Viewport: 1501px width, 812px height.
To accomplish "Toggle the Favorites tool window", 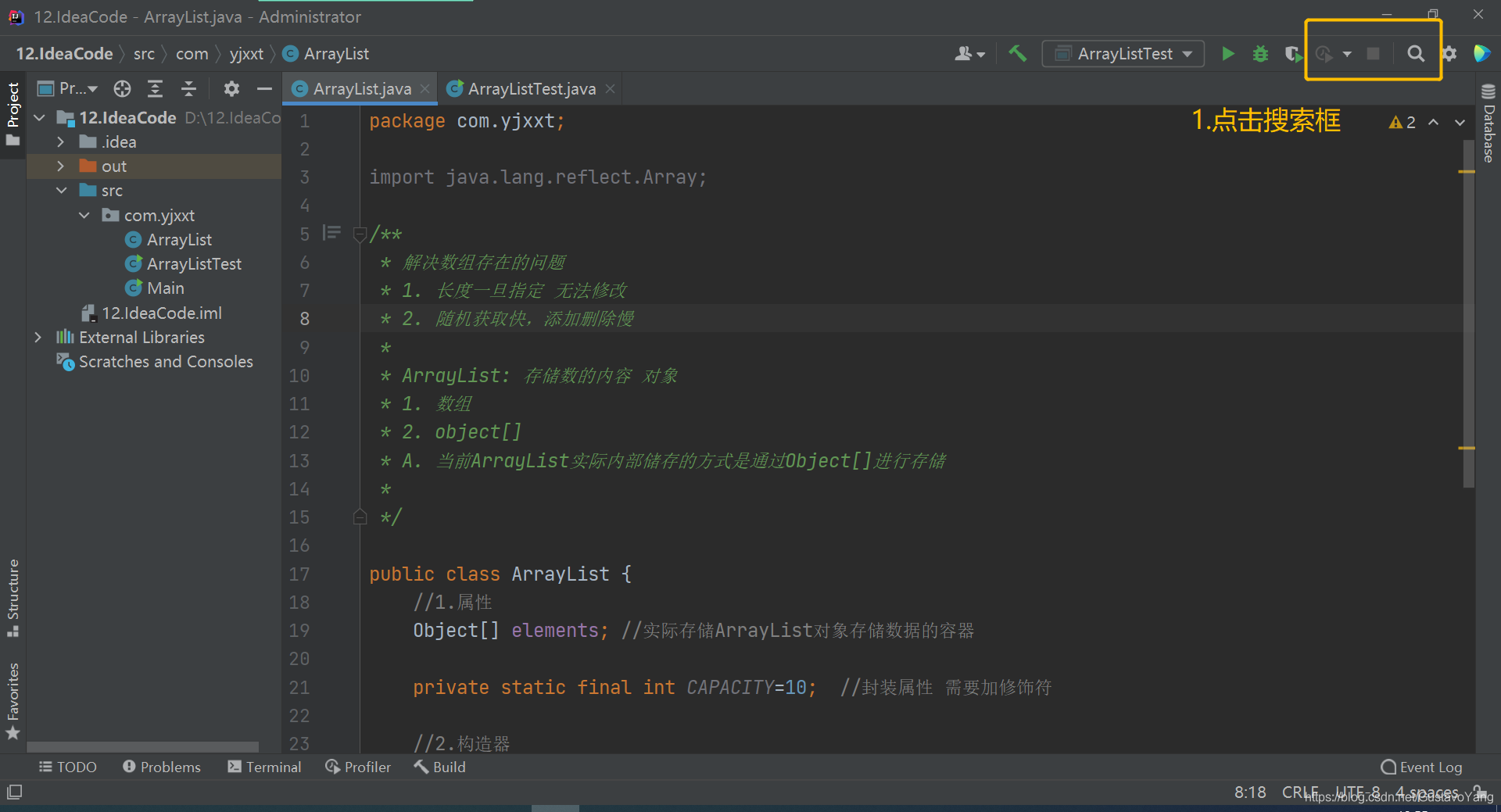I will click(x=13, y=701).
